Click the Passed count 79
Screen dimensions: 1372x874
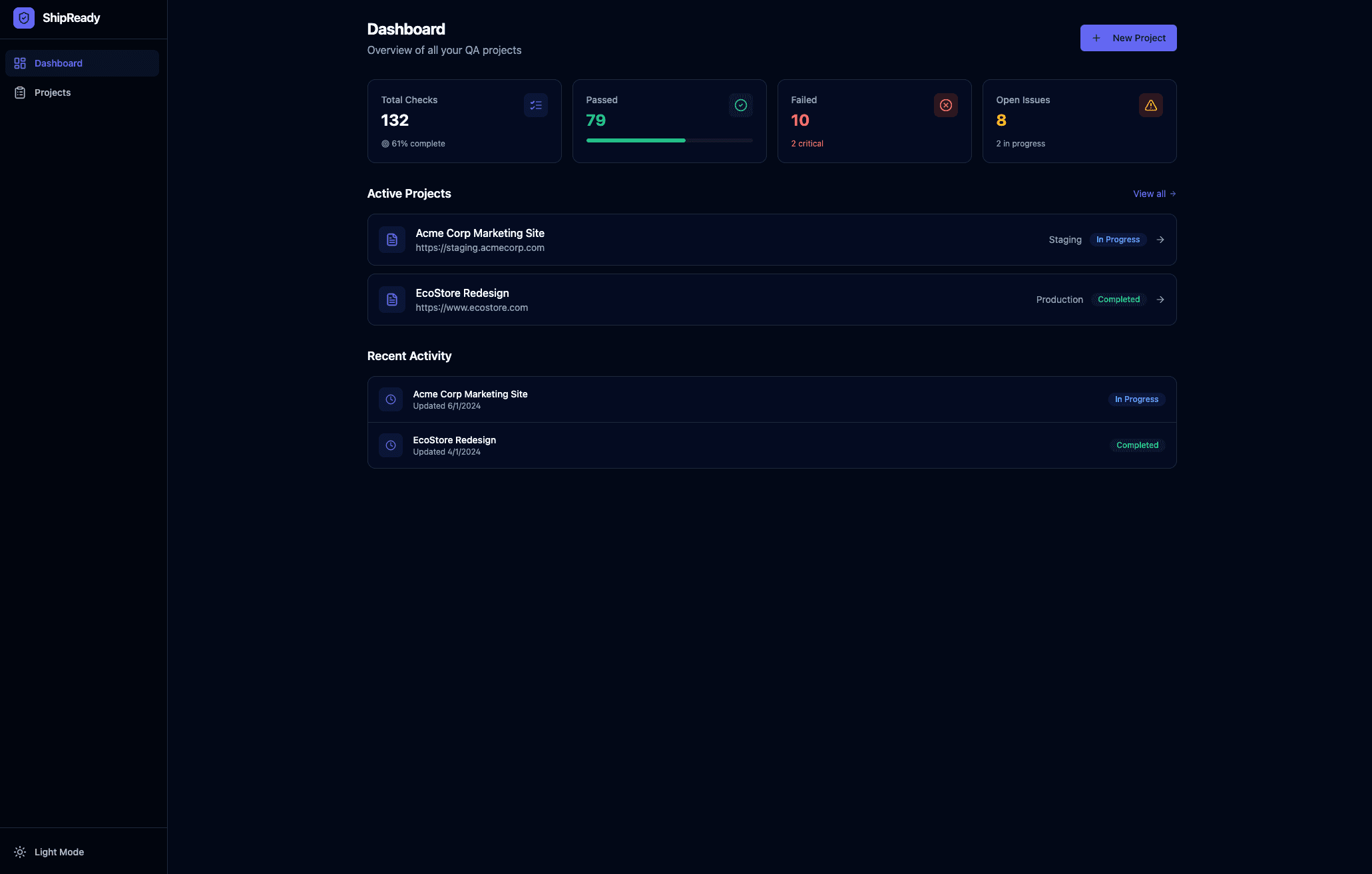coord(596,120)
